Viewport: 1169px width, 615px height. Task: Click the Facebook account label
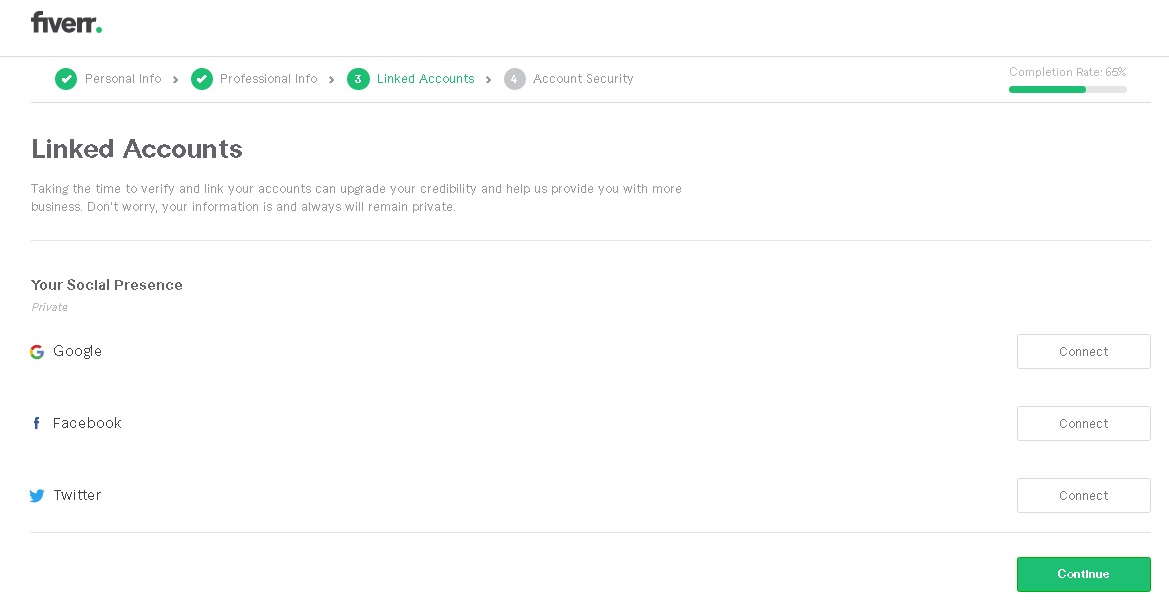[x=87, y=423]
